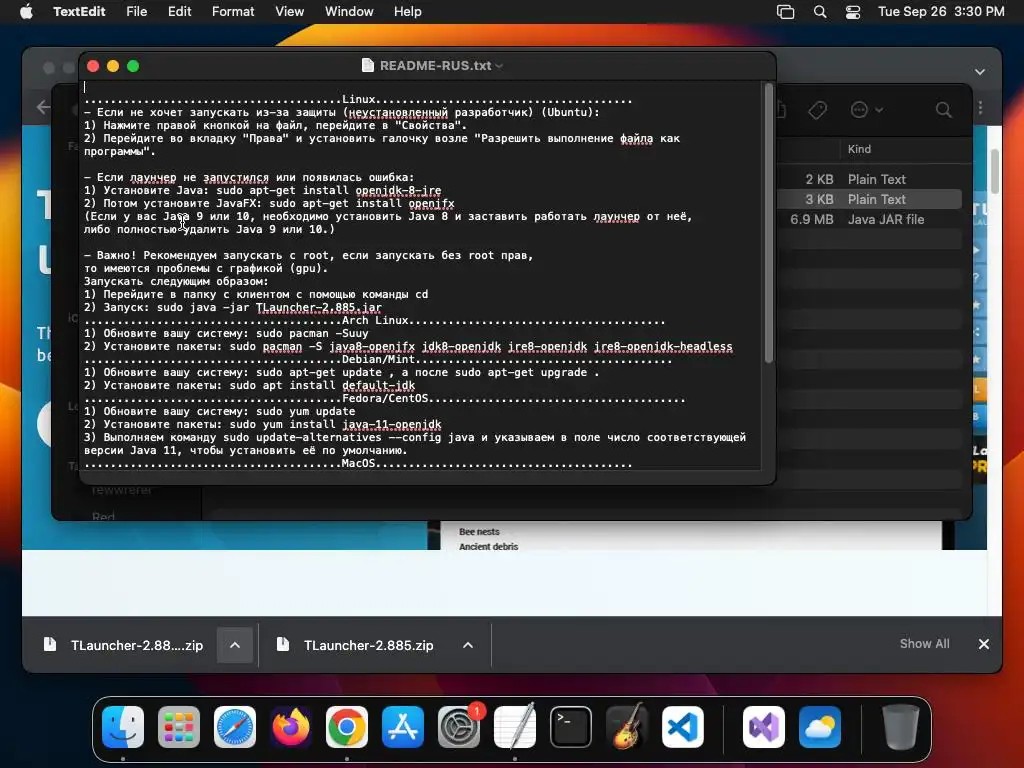Select the 2 KB Plain Text file row
1024x768 pixels.
pos(869,179)
